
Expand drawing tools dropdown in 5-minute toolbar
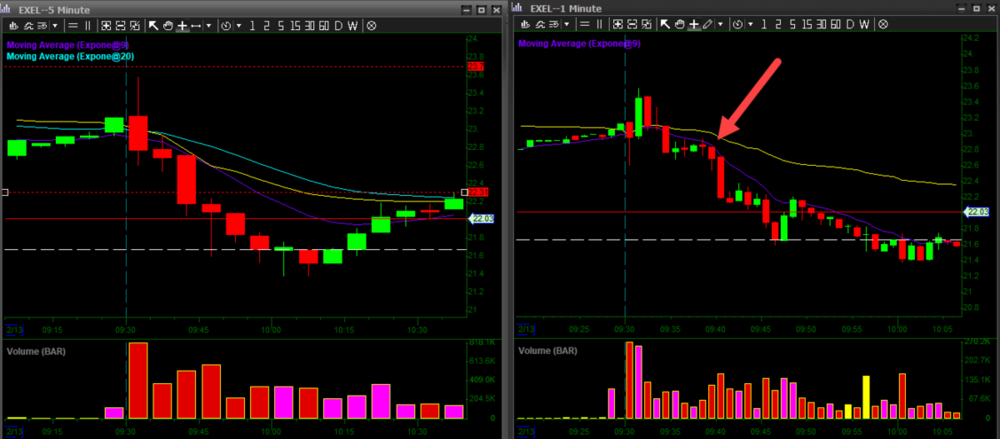pyautogui.click(x=209, y=25)
